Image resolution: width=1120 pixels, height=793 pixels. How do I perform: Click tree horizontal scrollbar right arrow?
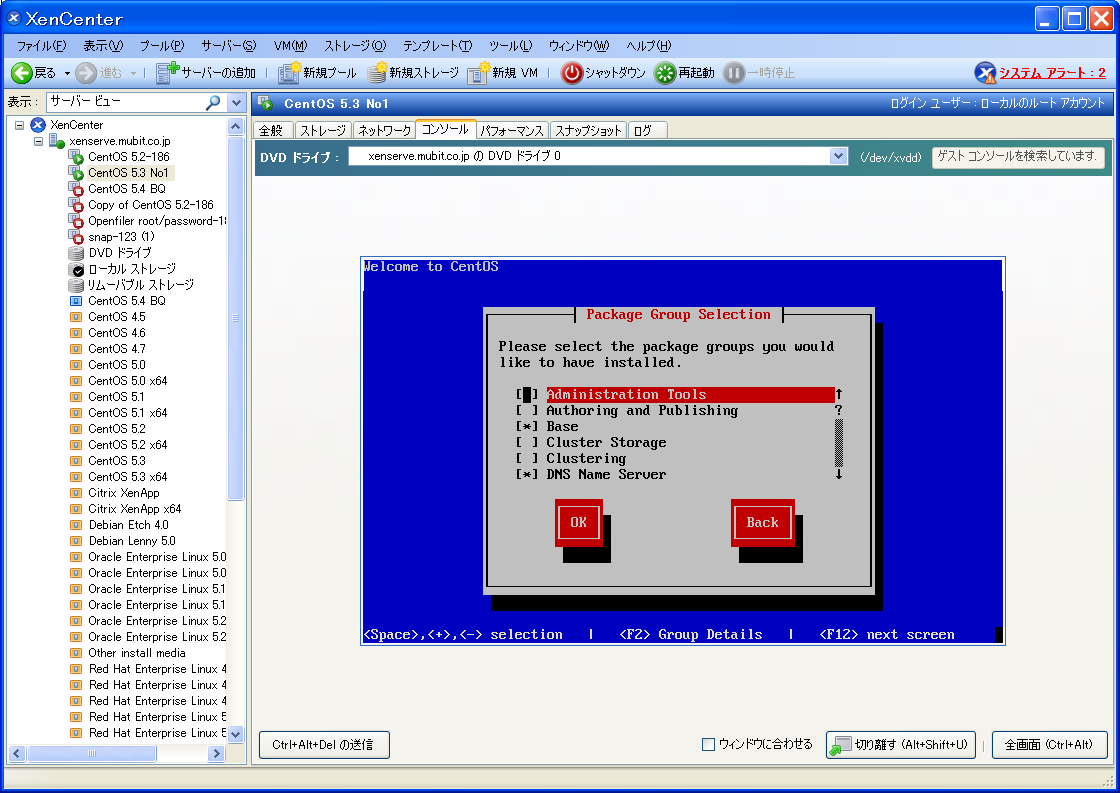pyautogui.click(x=216, y=754)
